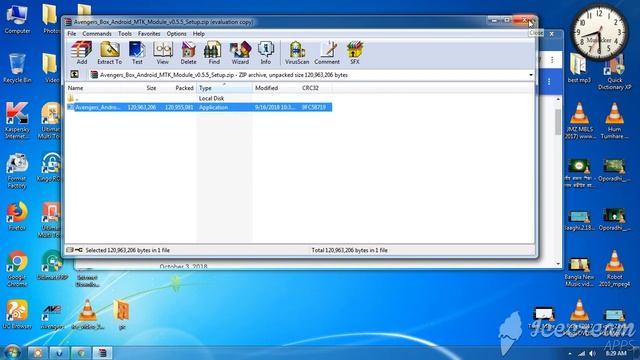
Task: Click the Computer desktop icon
Action: point(17,20)
